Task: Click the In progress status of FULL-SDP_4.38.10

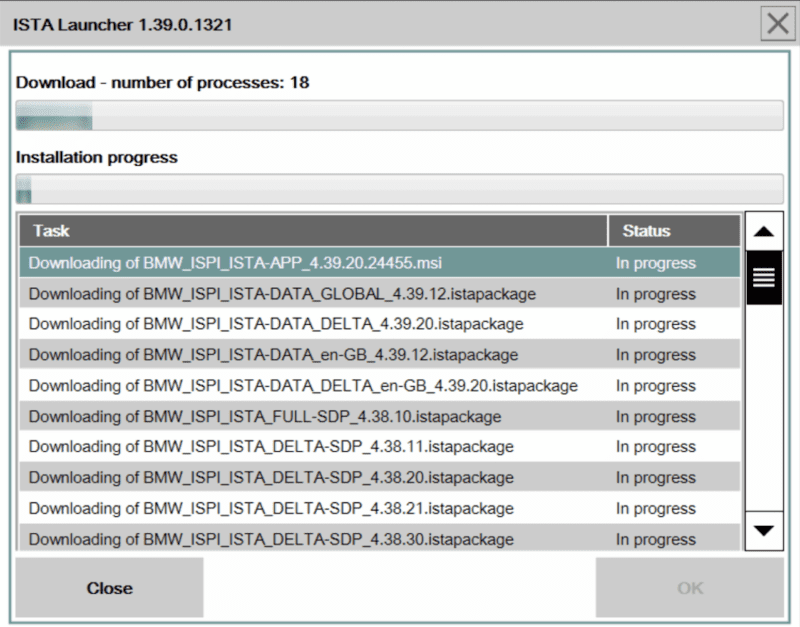Action: 656,417
